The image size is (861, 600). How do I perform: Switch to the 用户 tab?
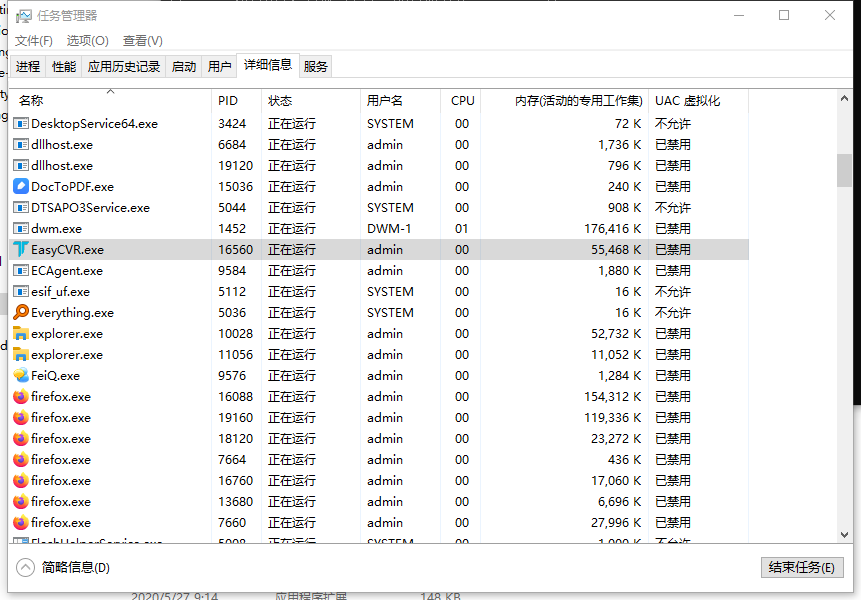point(219,66)
